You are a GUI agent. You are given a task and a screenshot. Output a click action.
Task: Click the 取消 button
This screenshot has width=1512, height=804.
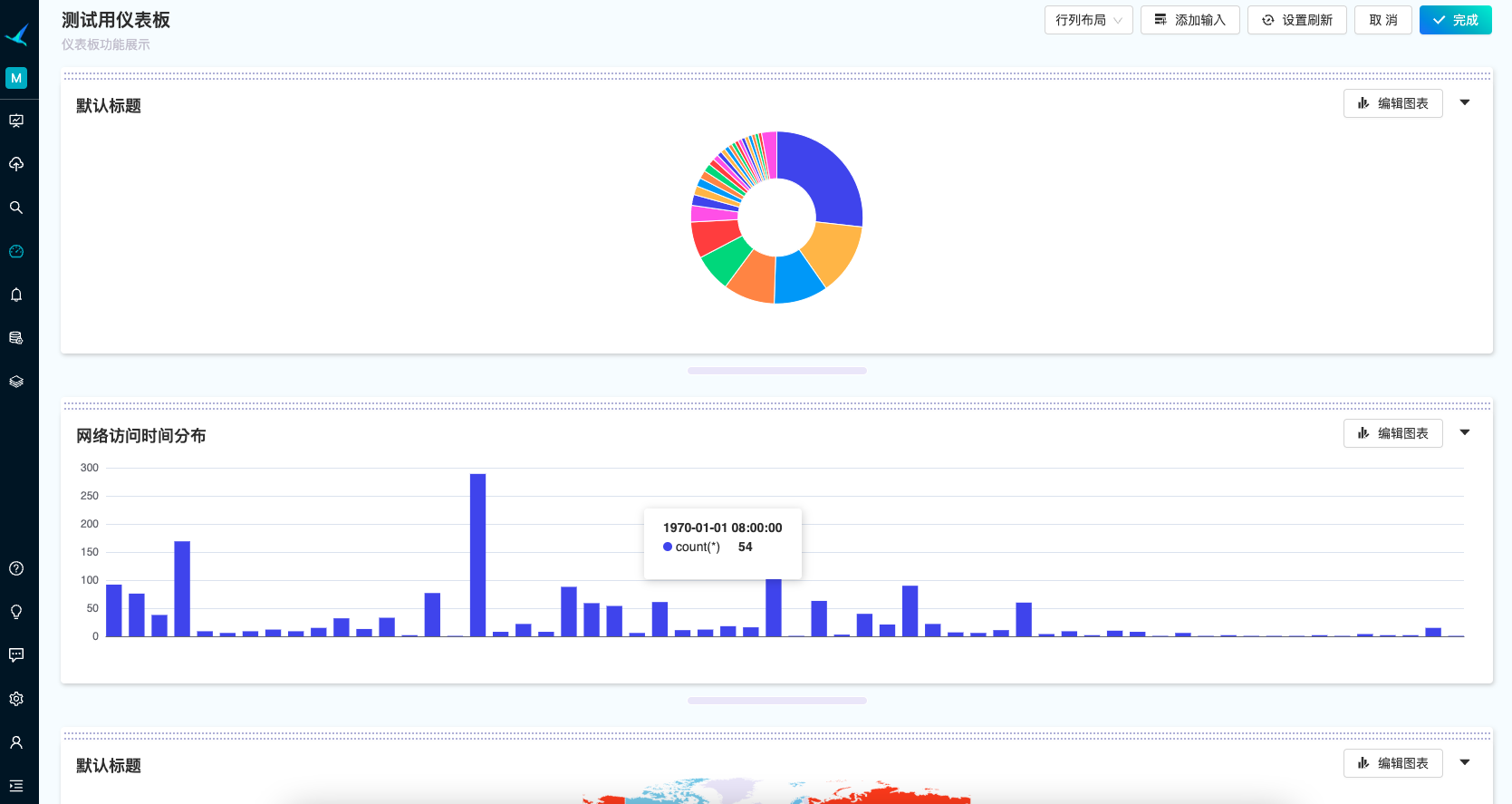tap(1382, 20)
